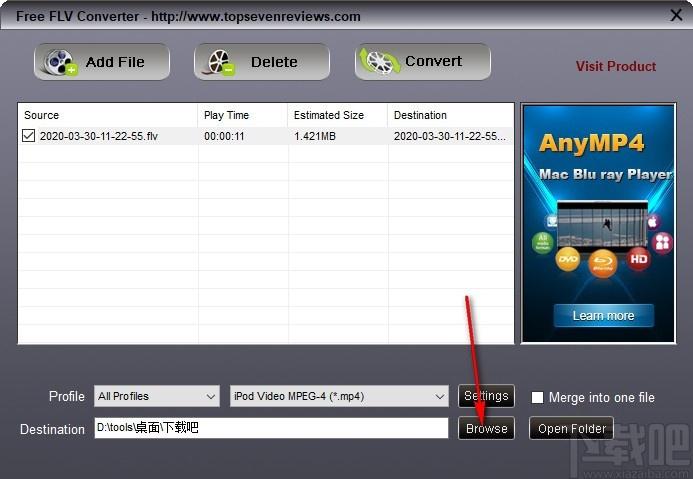The height and width of the screenshot is (479, 693).
Task: Click the Blu-ray disc icon in ad
Action: point(602,263)
